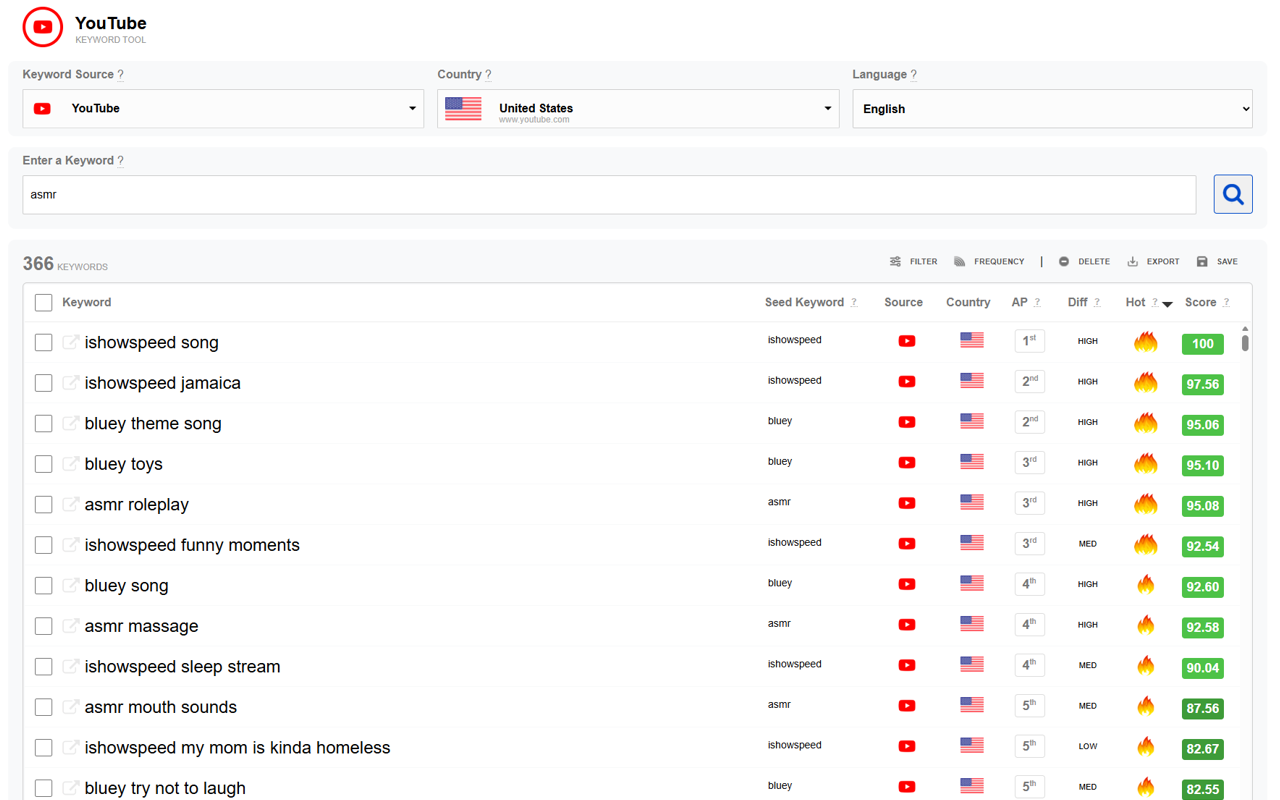Click Export to download keywords

tap(1153, 262)
